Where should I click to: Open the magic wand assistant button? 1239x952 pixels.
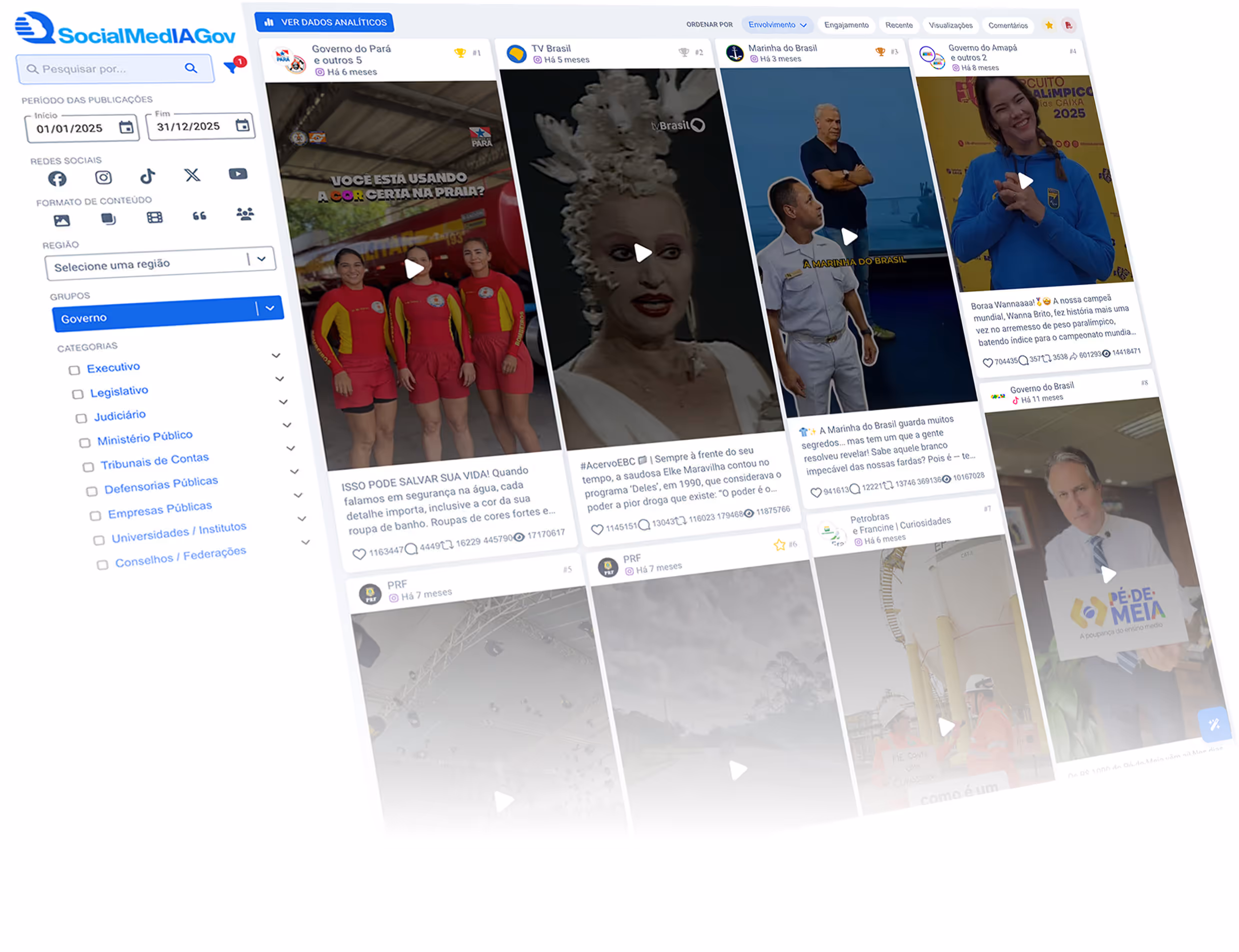(1214, 724)
